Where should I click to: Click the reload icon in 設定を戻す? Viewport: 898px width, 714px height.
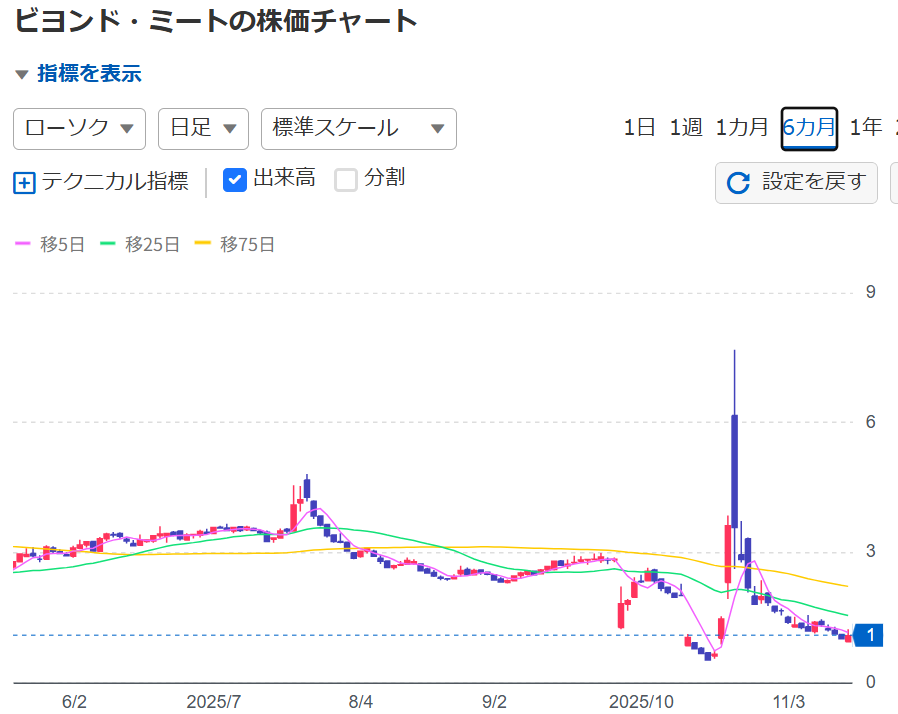(738, 183)
